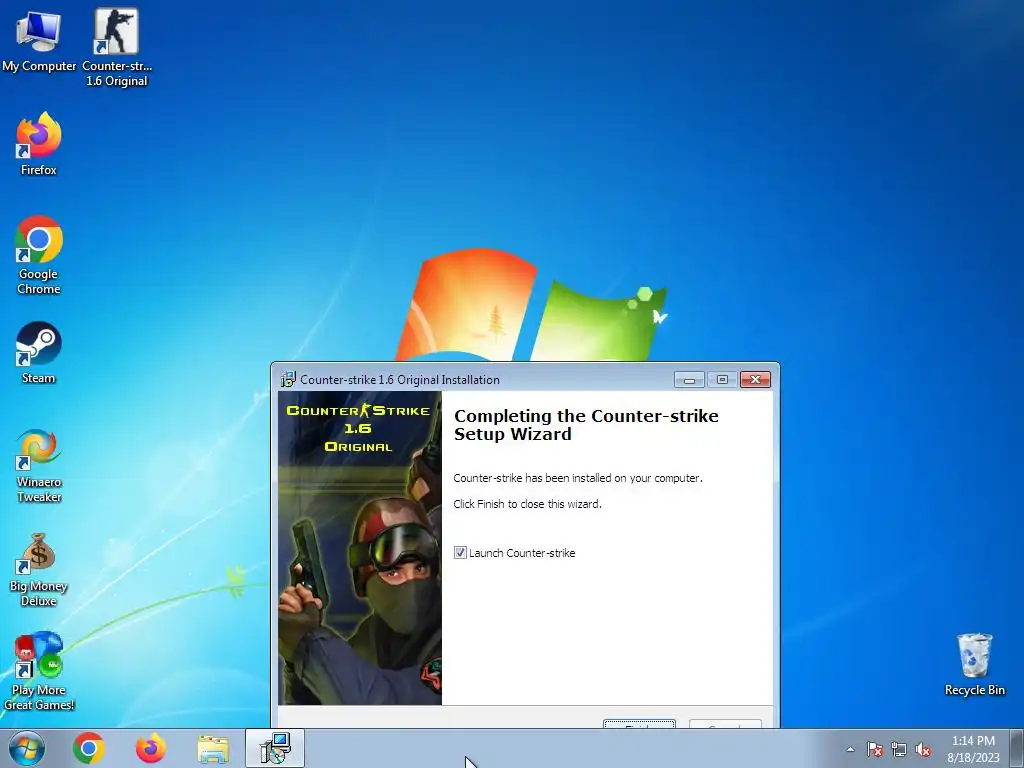Click the text 'Click Finish to close this wizard.'
Image resolution: width=1024 pixels, height=768 pixels.
pyautogui.click(x=527, y=504)
